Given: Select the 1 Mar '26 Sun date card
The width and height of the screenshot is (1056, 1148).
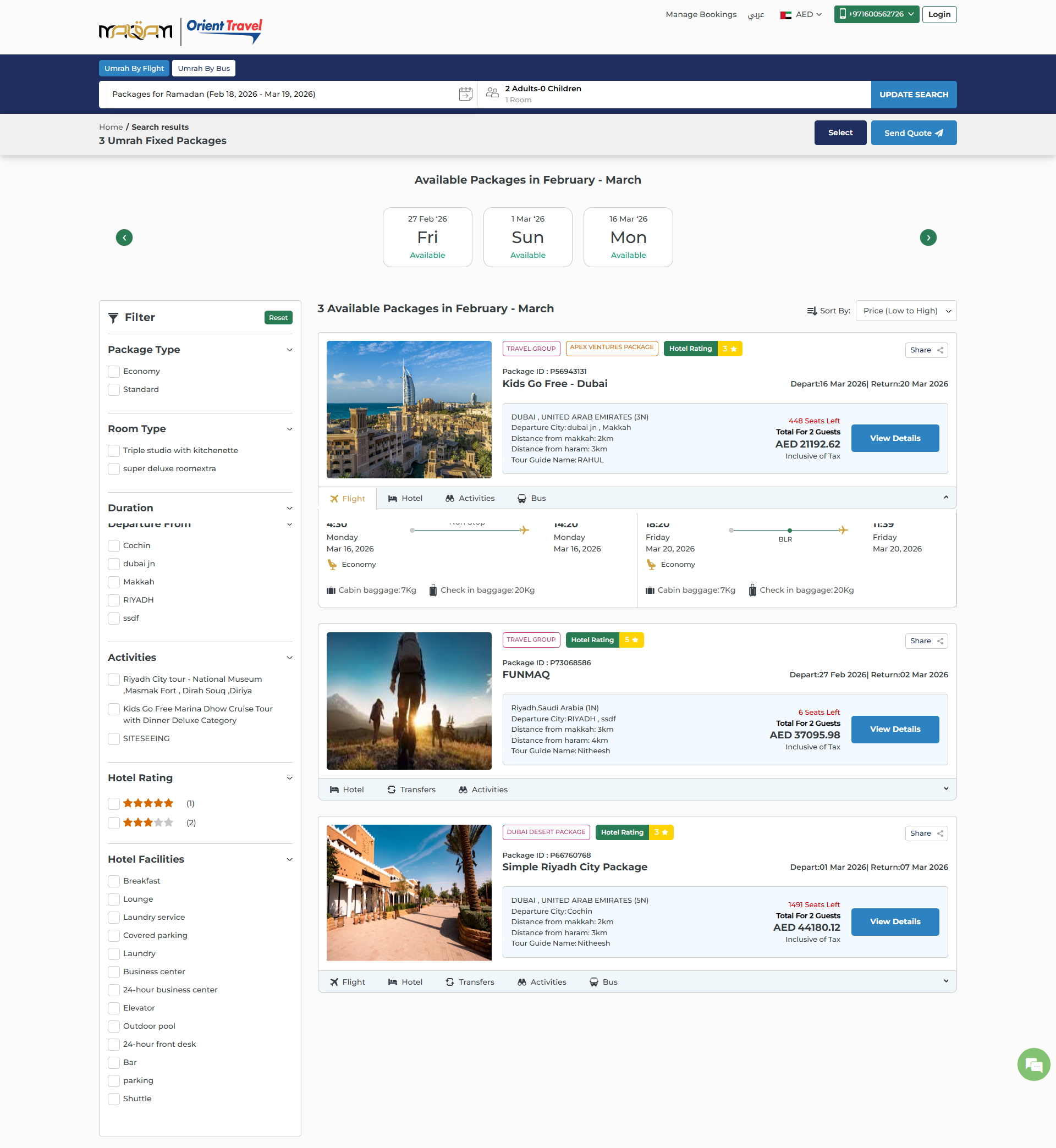Looking at the screenshot, I should pyautogui.click(x=527, y=238).
